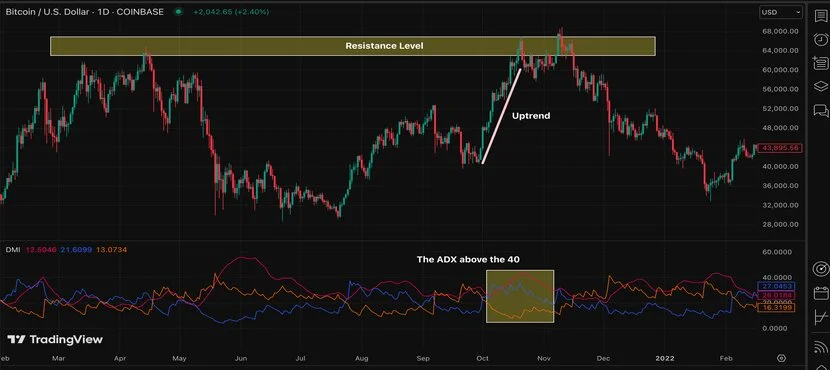Click the 28,000.00 price axis label

780,225
